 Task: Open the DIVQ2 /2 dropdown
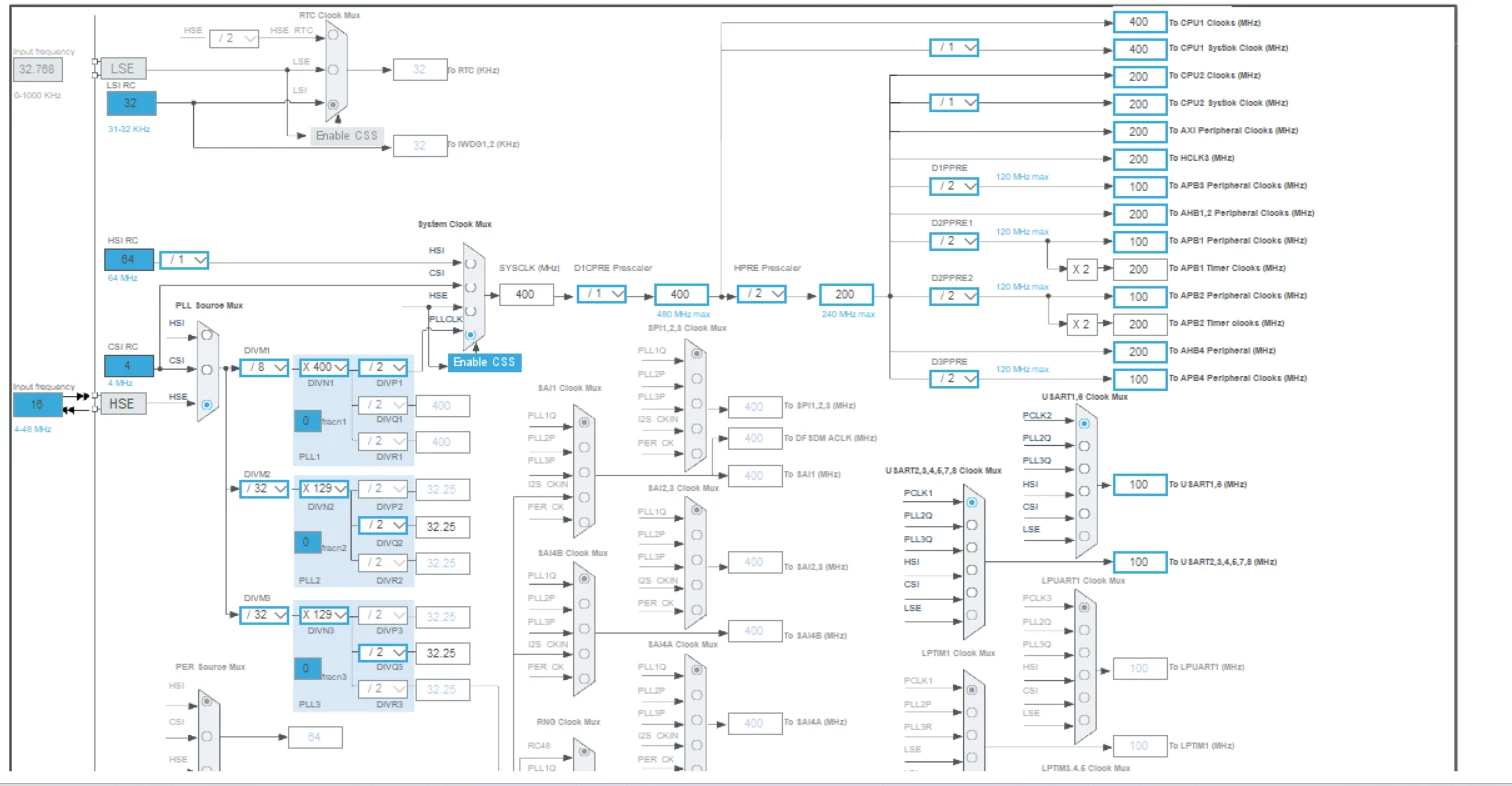click(x=383, y=525)
